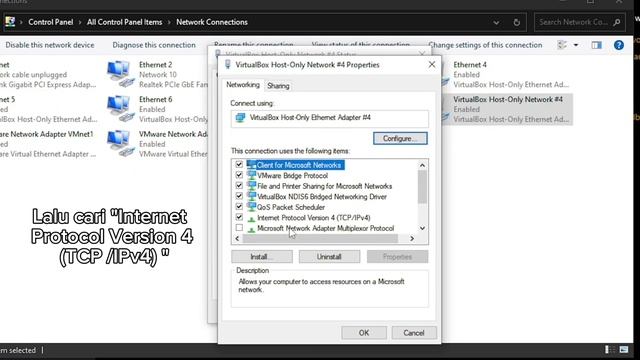The height and width of the screenshot is (360, 640).
Task: Click the Ethernet 6 adapter icon
Action: pos(120,109)
